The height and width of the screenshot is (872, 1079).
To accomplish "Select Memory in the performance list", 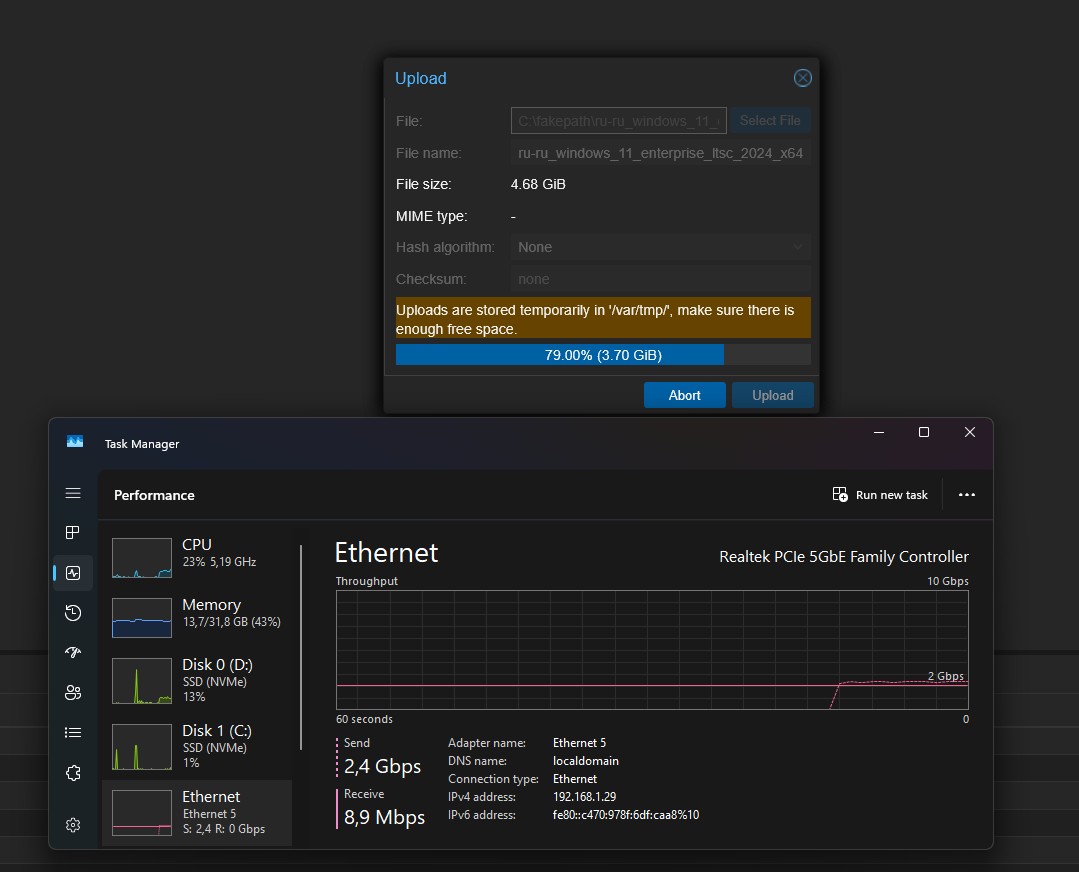I will coord(197,617).
